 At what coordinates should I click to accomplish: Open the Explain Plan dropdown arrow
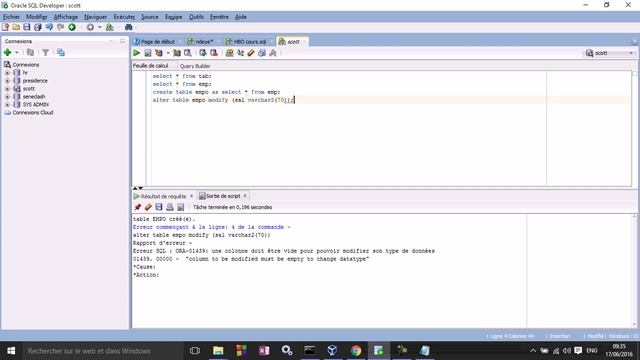coord(168,53)
